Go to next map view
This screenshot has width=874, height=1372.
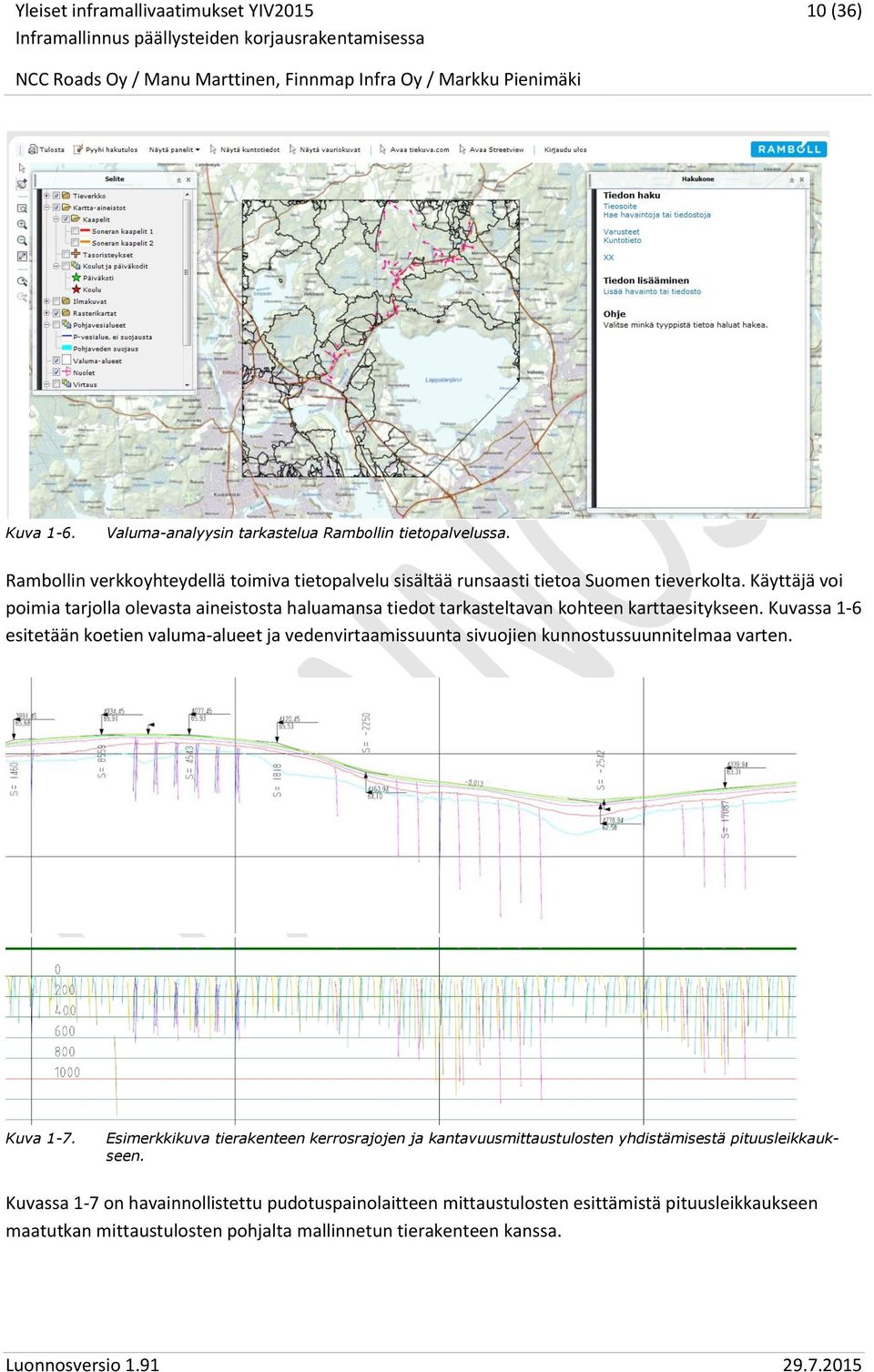coord(22,297)
